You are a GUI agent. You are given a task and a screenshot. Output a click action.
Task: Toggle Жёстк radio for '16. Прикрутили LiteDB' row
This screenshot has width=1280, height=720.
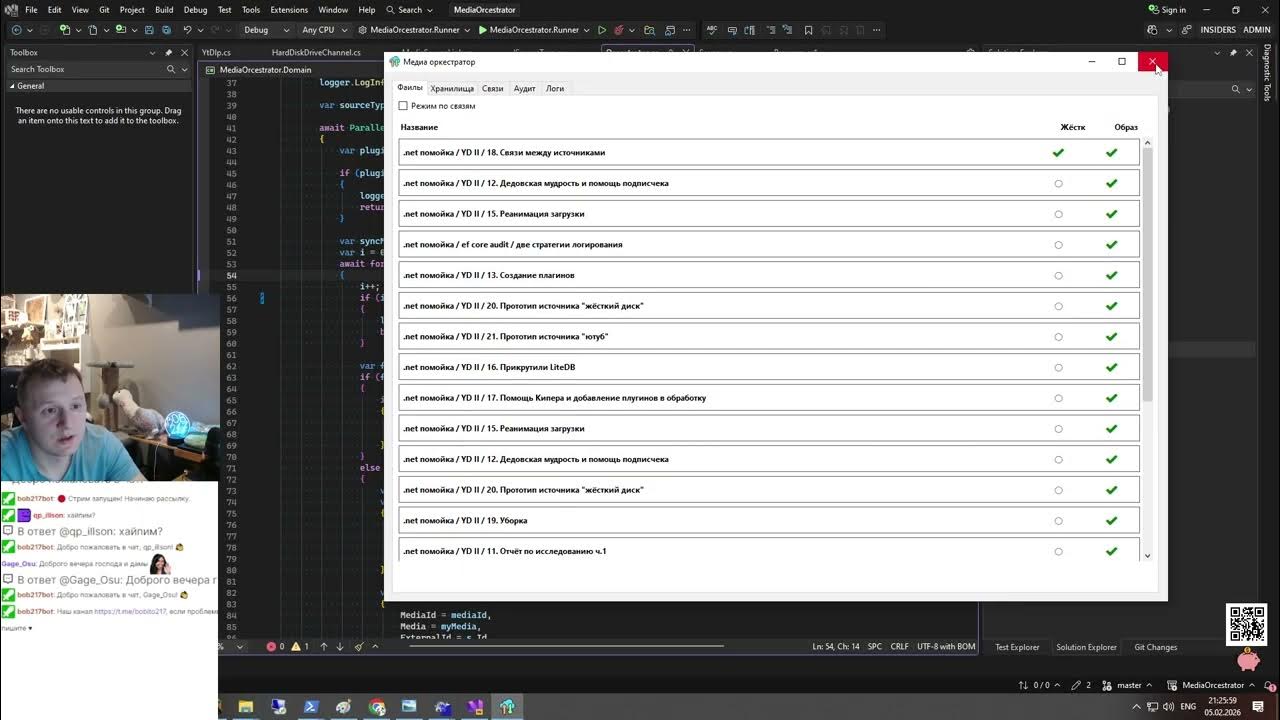click(x=1058, y=368)
